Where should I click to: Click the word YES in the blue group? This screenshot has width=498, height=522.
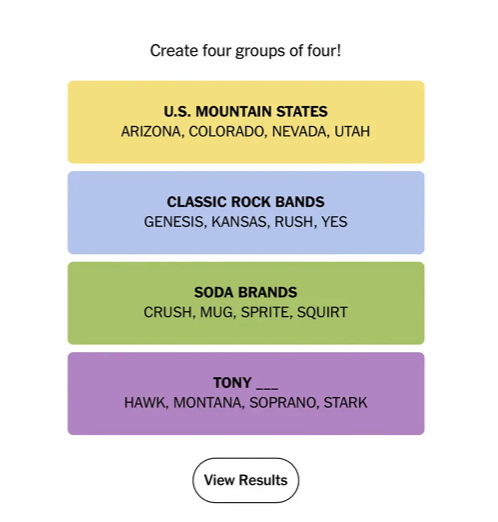pyautogui.click(x=334, y=222)
